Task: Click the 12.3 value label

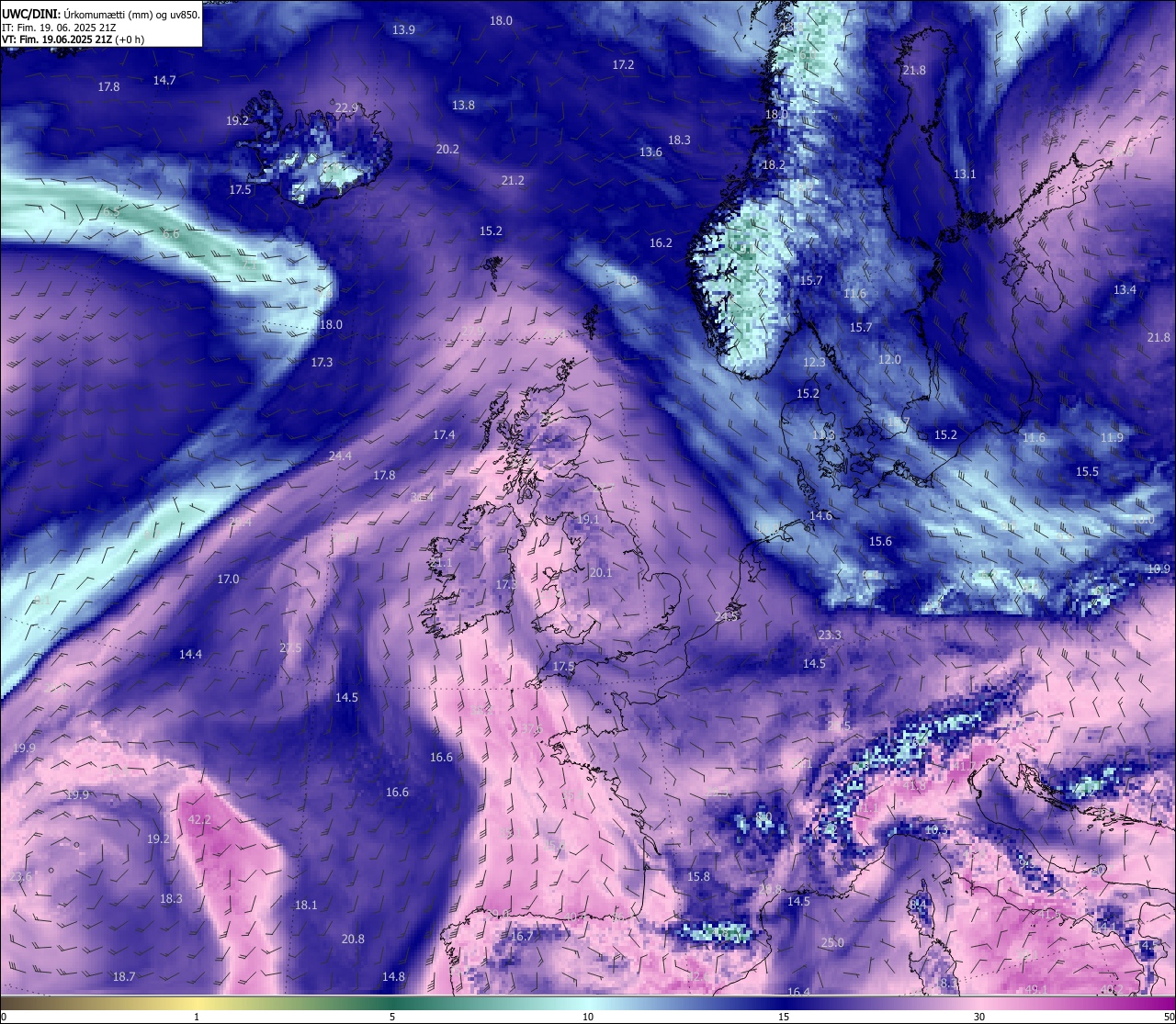Action: click(x=814, y=362)
